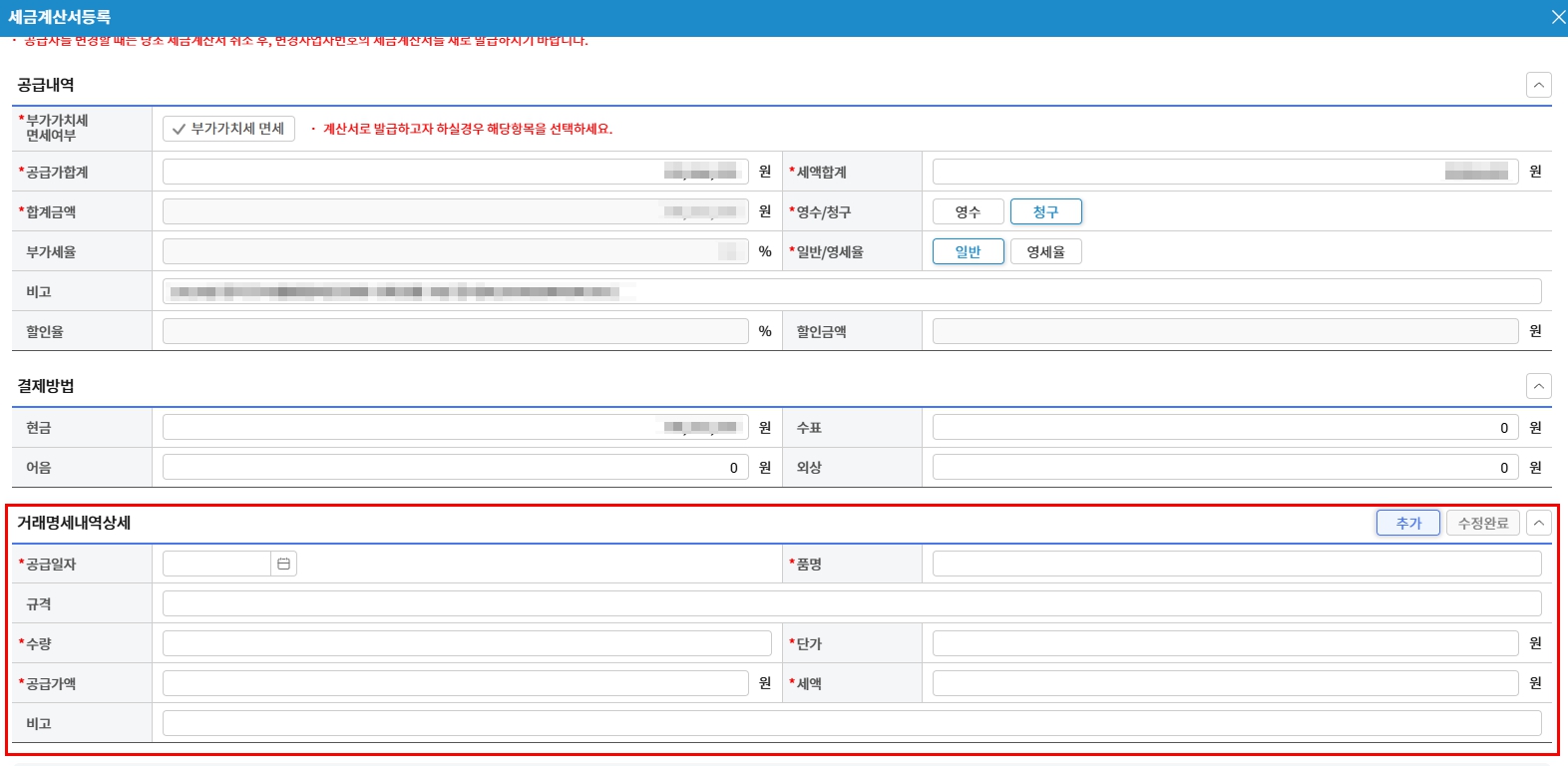Focus the 현금 payment field

pyautogui.click(x=456, y=427)
